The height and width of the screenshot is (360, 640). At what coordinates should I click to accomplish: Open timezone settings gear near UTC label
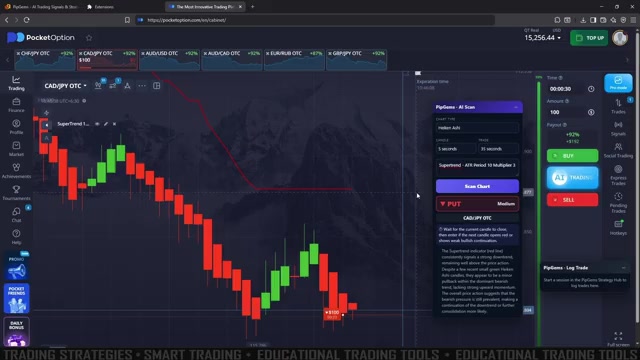coord(84,101)
